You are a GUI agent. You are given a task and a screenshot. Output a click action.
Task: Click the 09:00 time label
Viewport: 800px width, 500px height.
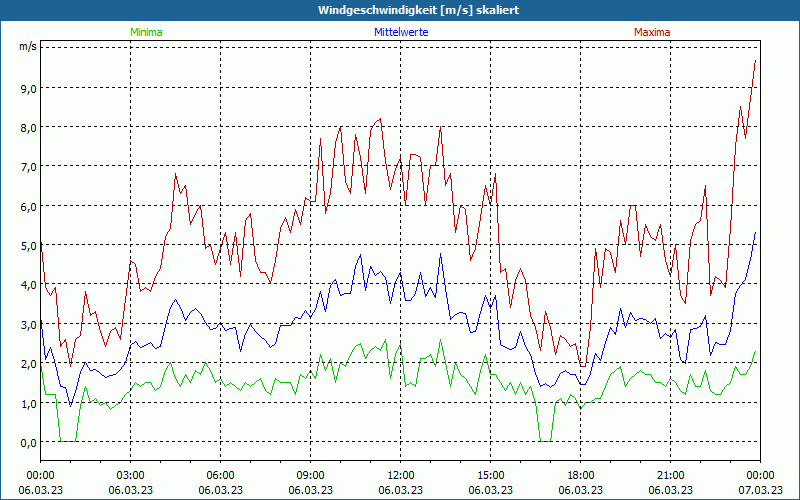point(311,476)
